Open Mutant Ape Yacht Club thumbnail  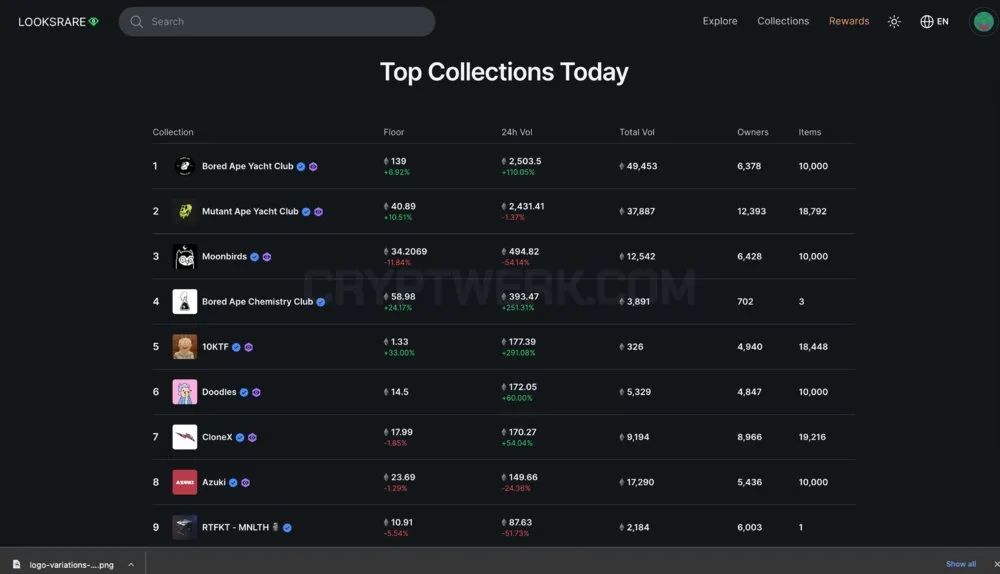184,211
